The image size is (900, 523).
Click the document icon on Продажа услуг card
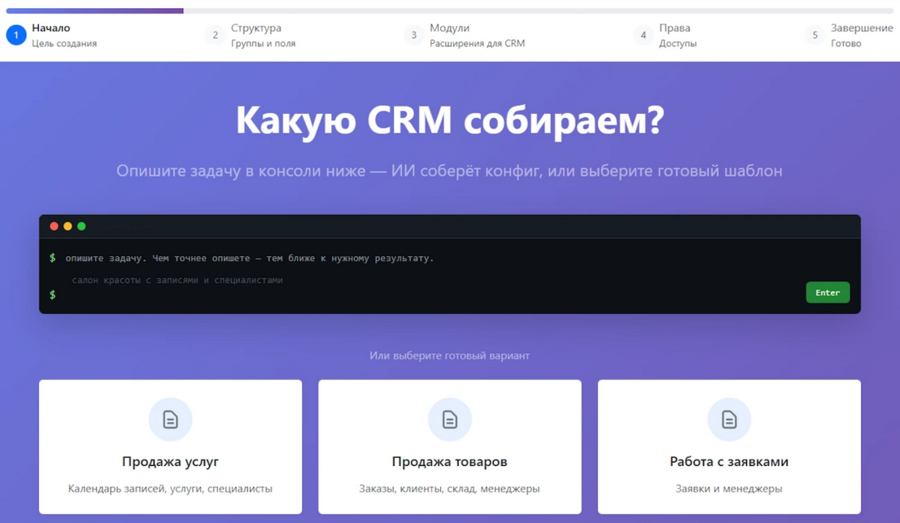point(170,420)
